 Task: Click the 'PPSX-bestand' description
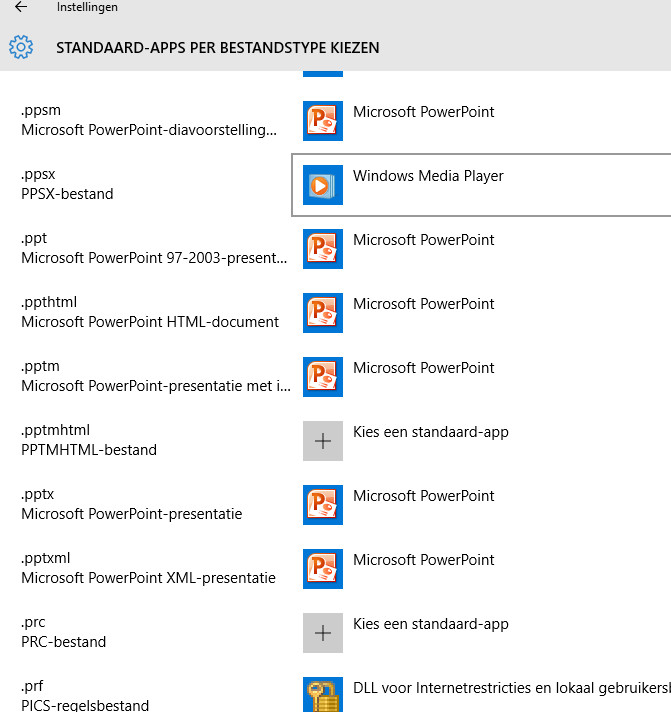click(67, 194)
